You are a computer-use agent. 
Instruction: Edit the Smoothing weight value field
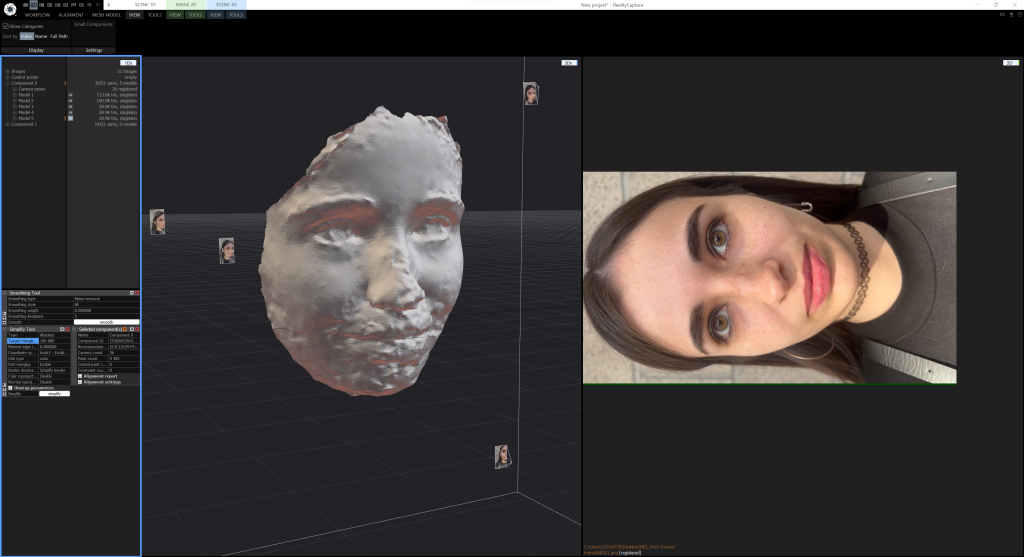pos(106,311)
